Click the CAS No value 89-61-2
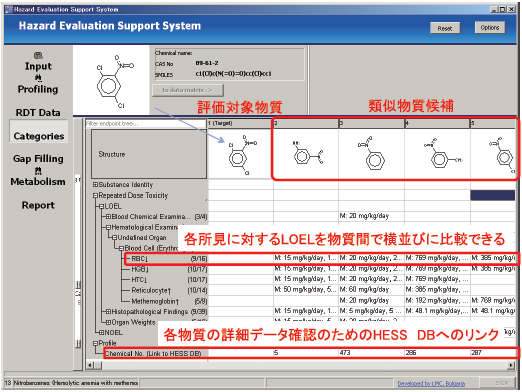Image resolution: width=522 pixels, height=392 pixels. coord(207,63)
